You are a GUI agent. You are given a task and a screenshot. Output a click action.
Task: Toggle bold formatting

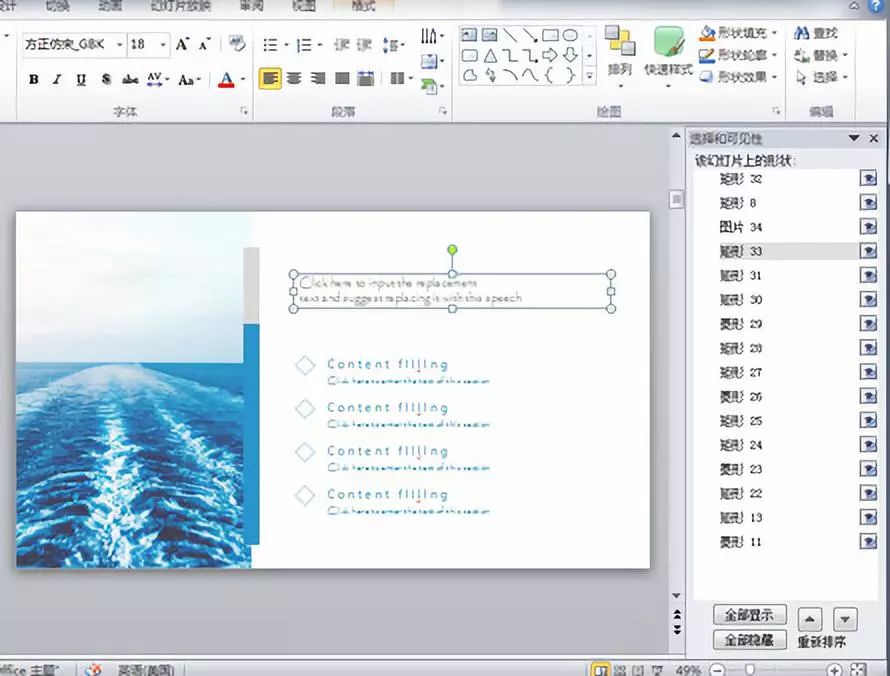pos(33,79)
